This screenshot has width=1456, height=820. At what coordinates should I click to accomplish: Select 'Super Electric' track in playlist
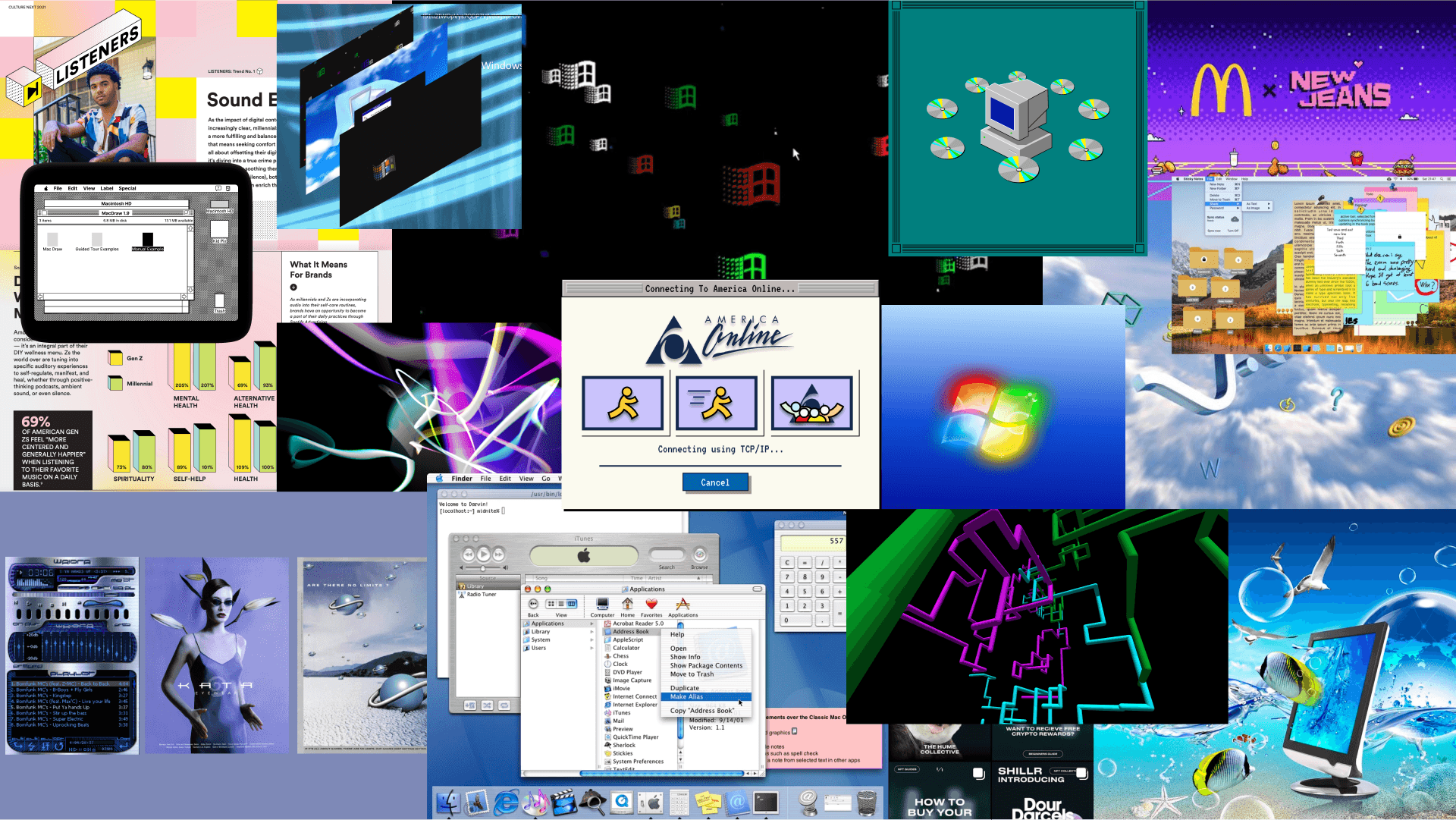[x=68, y=718]
